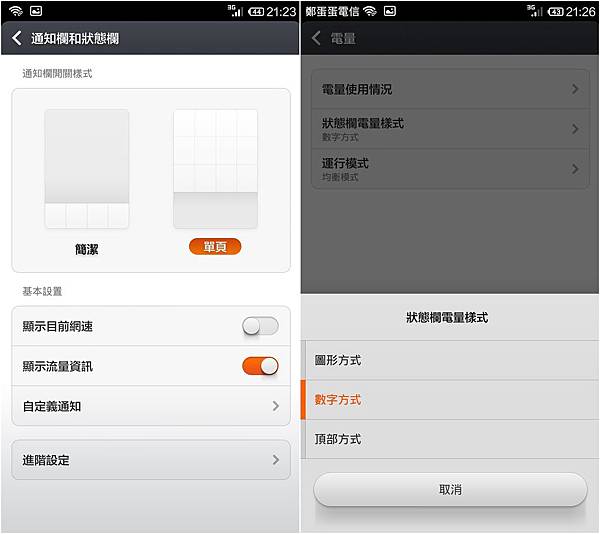Viewport: 600px width, 534px height.
Task: Tap battery 44 indicator in left status bar
Action: [x=256, y=12]
